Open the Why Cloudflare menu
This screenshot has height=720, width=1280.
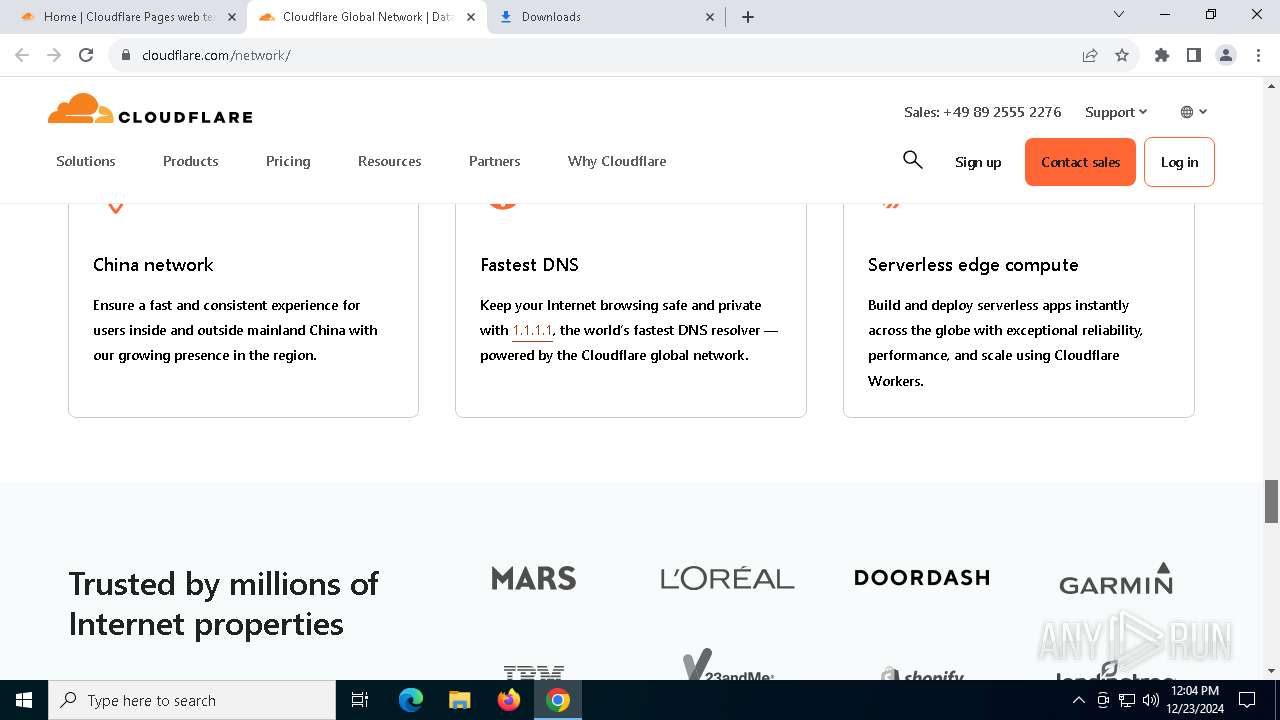pyautogui.click(x=617, y=161)
